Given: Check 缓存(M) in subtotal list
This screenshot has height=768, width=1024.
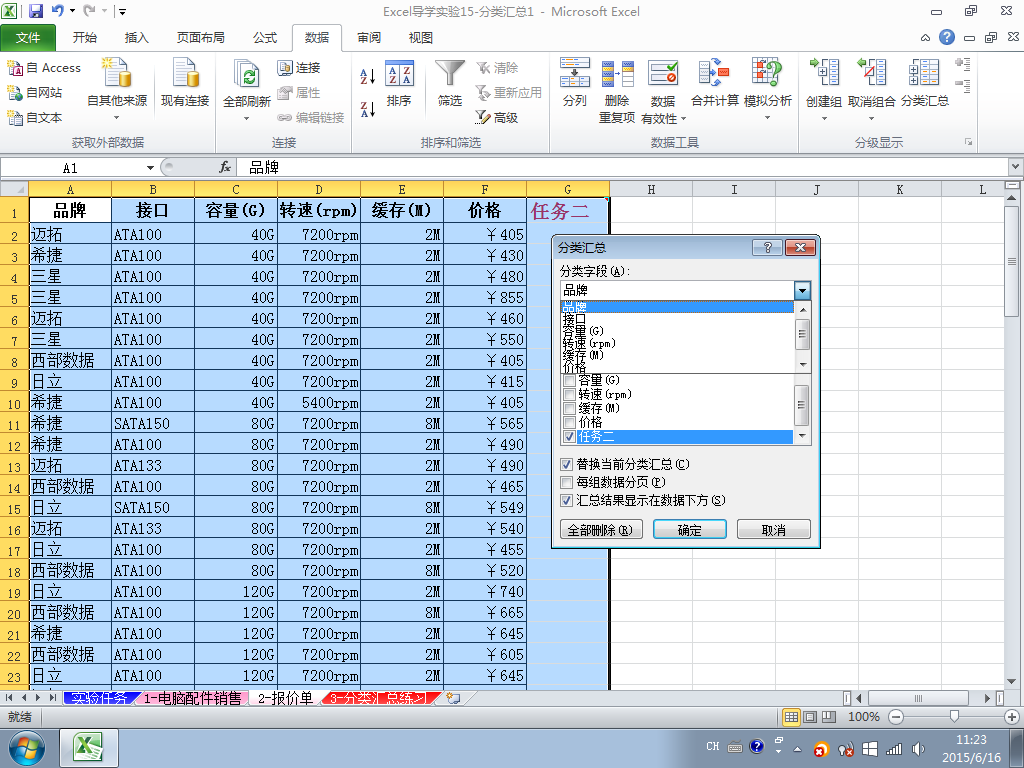Looking at the screenshot, I should (569, 409).
